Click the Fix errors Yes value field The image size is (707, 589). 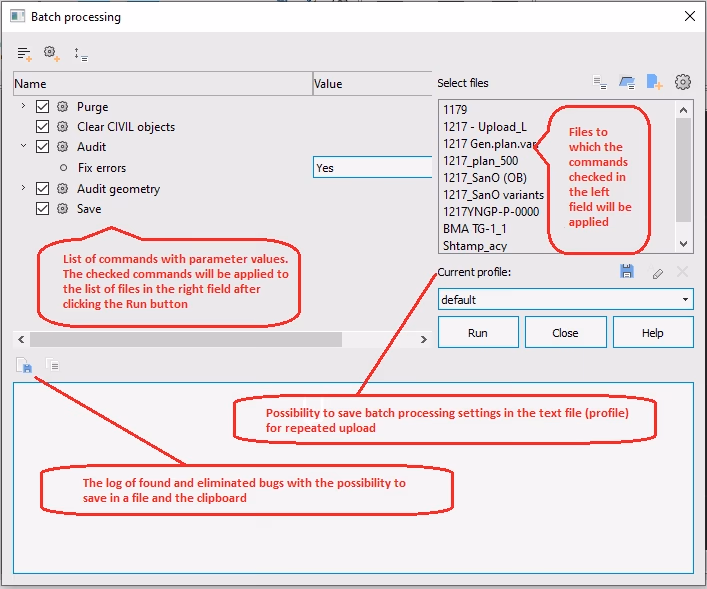(372, 167)
